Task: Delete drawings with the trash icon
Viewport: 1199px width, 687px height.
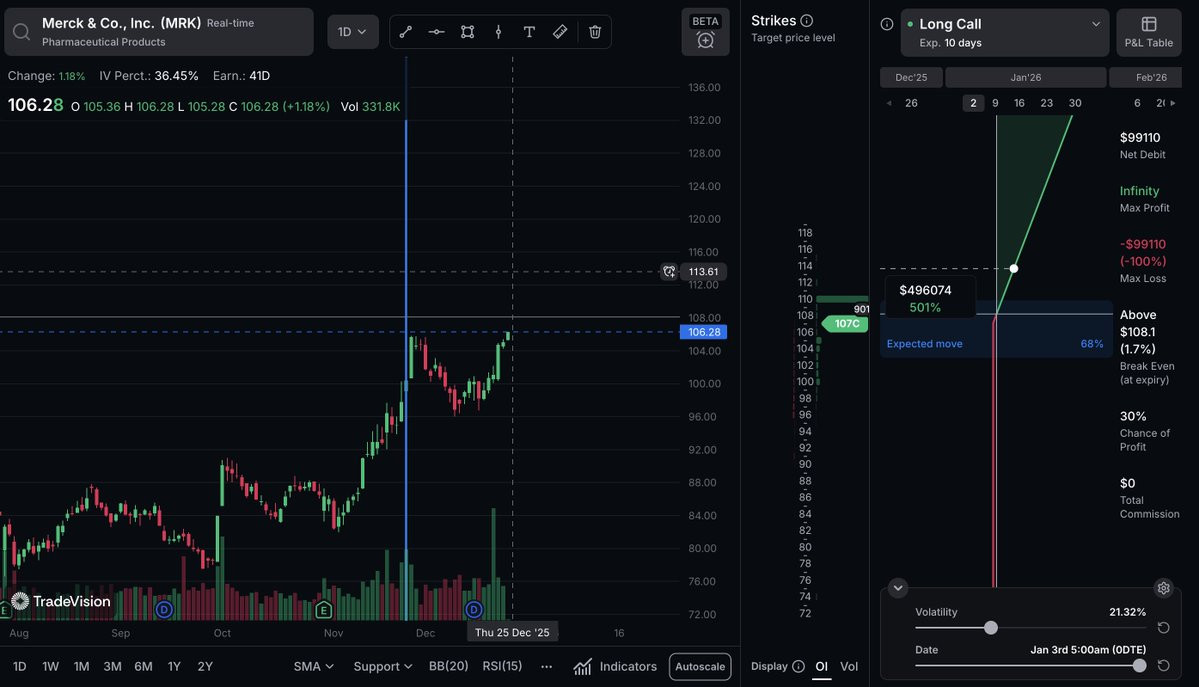Action: (595, 32)
